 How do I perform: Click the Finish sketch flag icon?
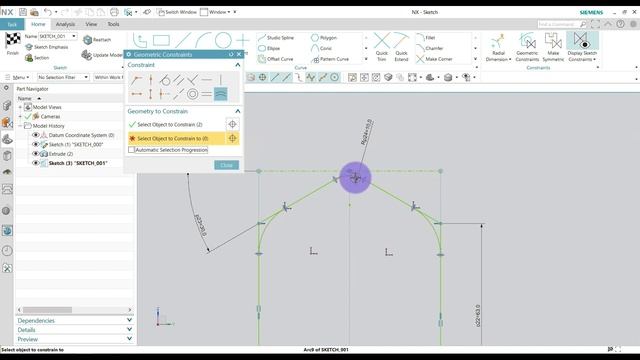(x=13, y=40)
